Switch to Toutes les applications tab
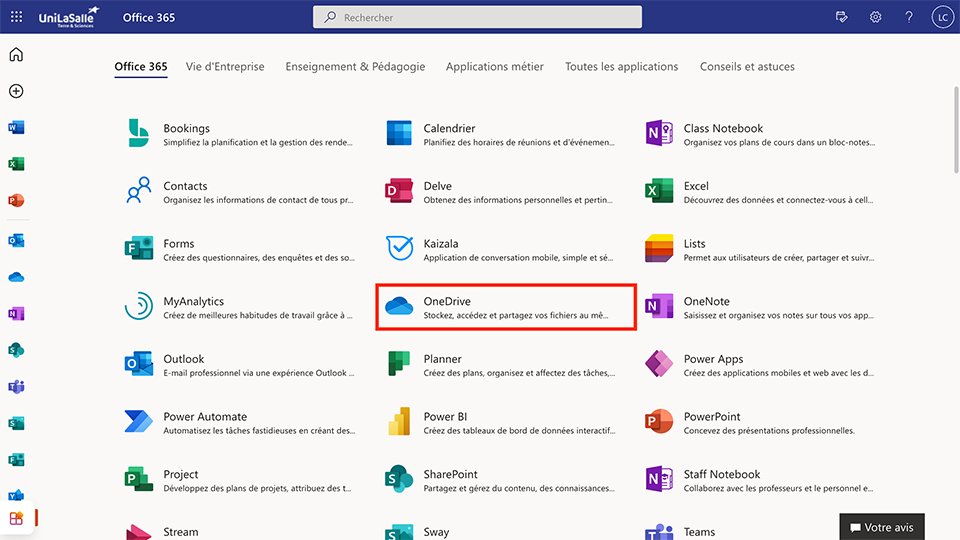 [621, 66]
